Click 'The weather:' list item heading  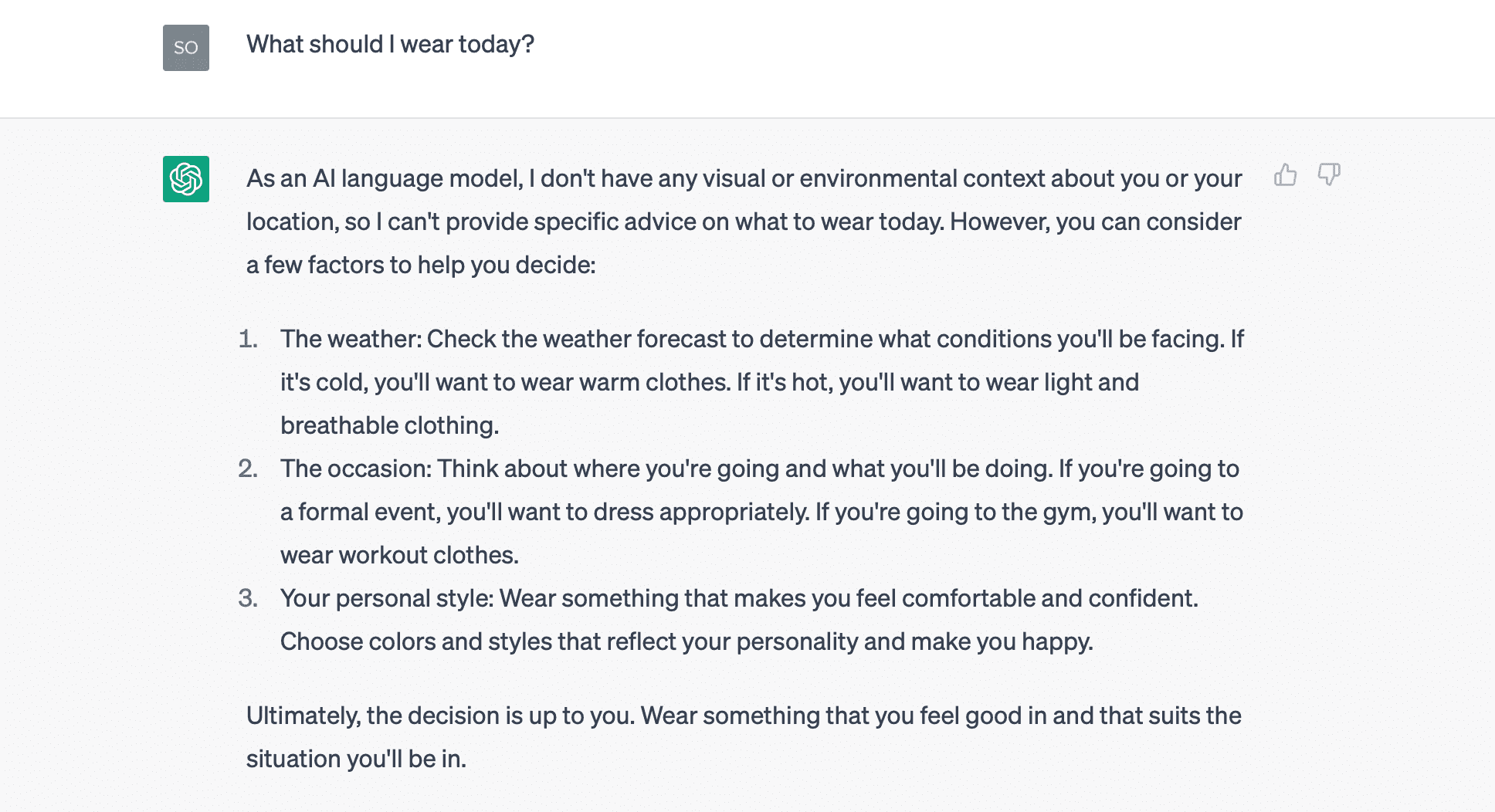pos(351,339)
